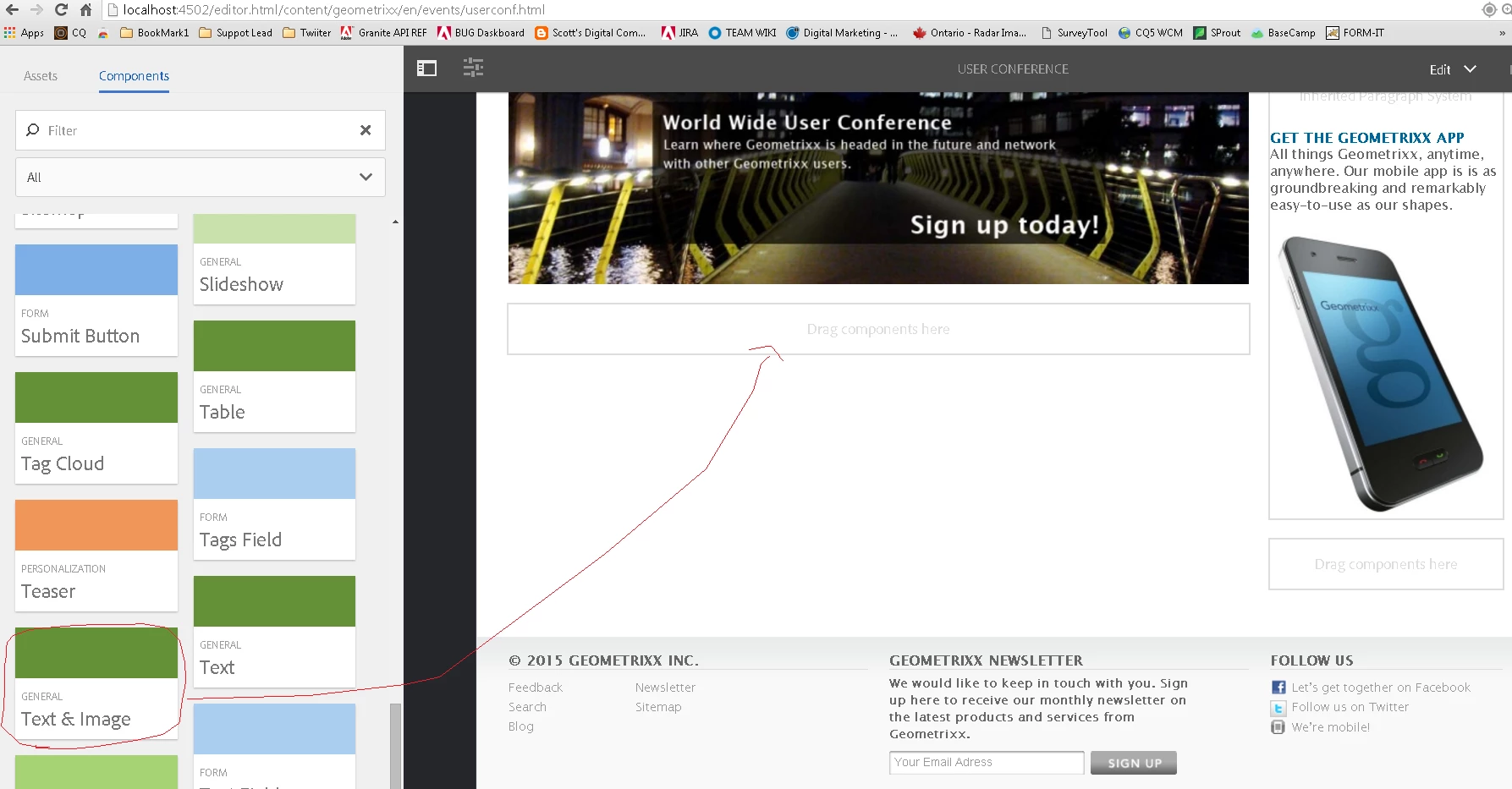Select the Teaser component

tap(96, 556)
